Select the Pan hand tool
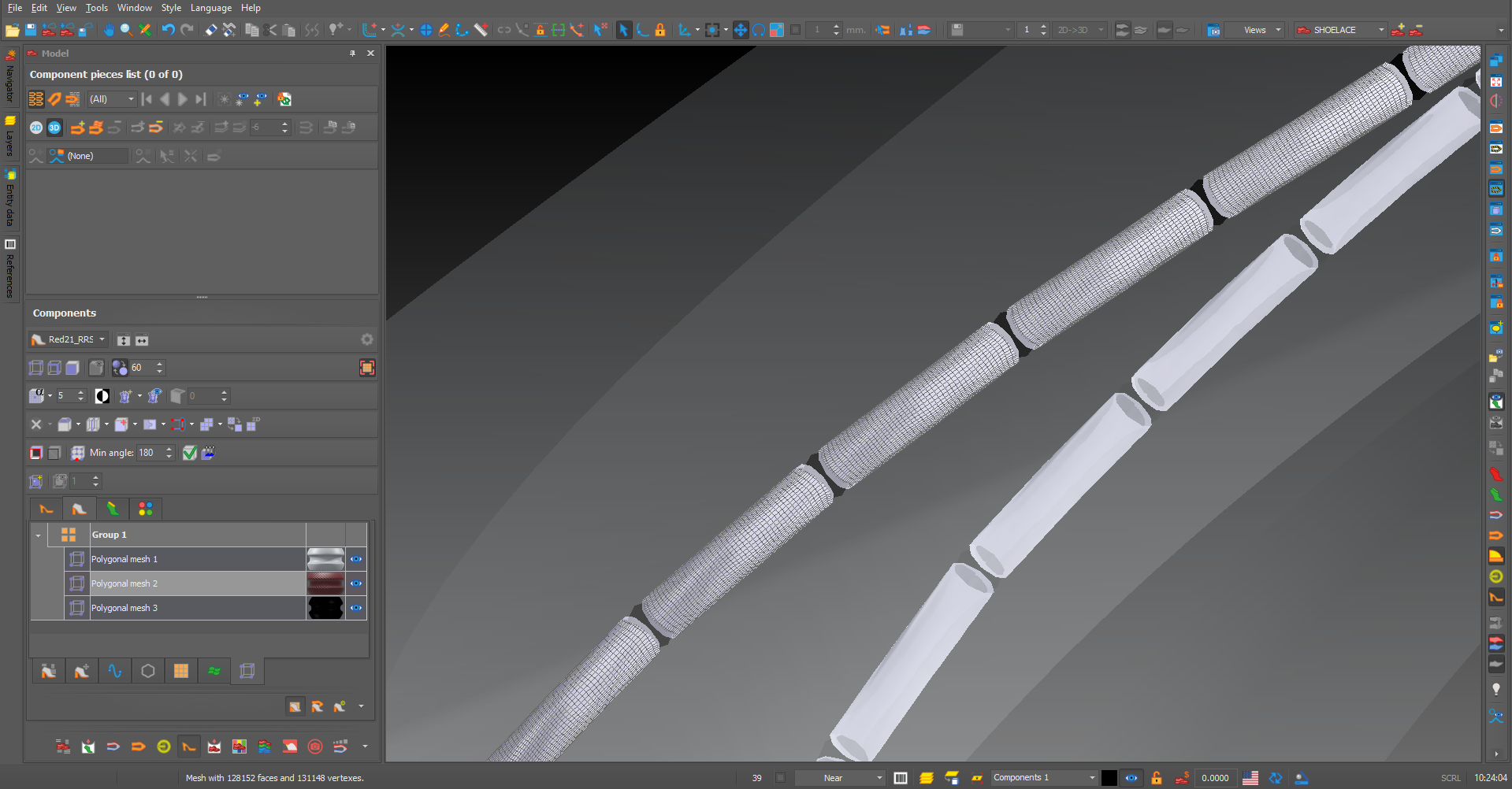 click(x=108, y=30)
